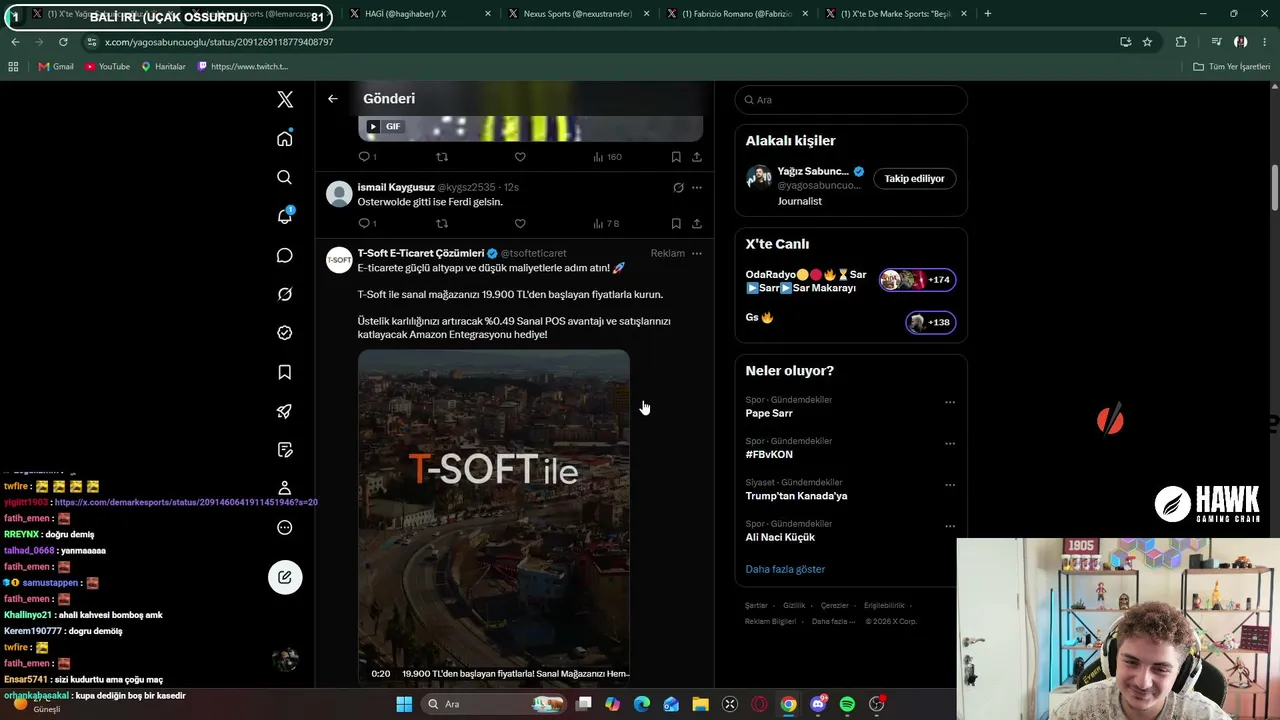This screenshot has height=720, width=1280.
Task: Share the GIF post with 160 views
Action: [x=697, y=157]
